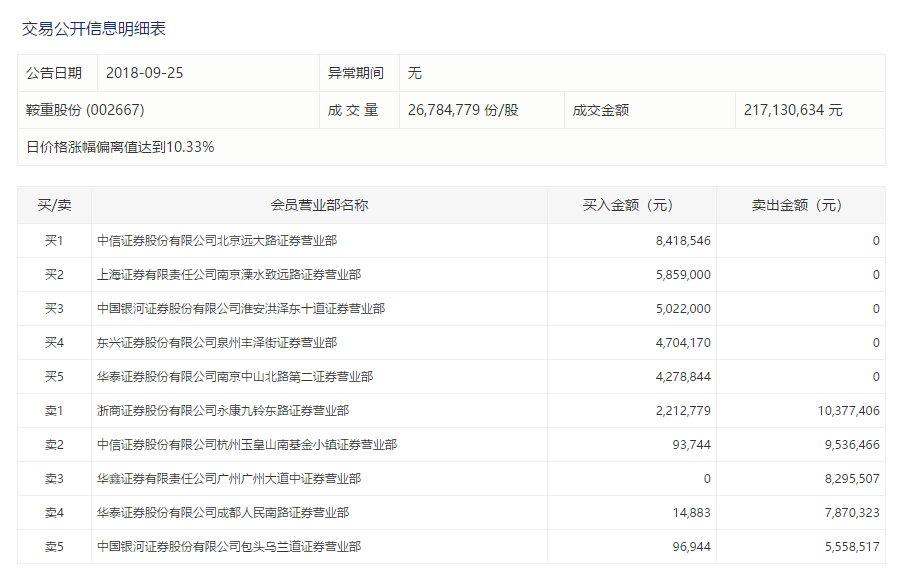Screen dimensions: 904x578
Task: Click the 买/卖 column header
Action: [54, 205]
